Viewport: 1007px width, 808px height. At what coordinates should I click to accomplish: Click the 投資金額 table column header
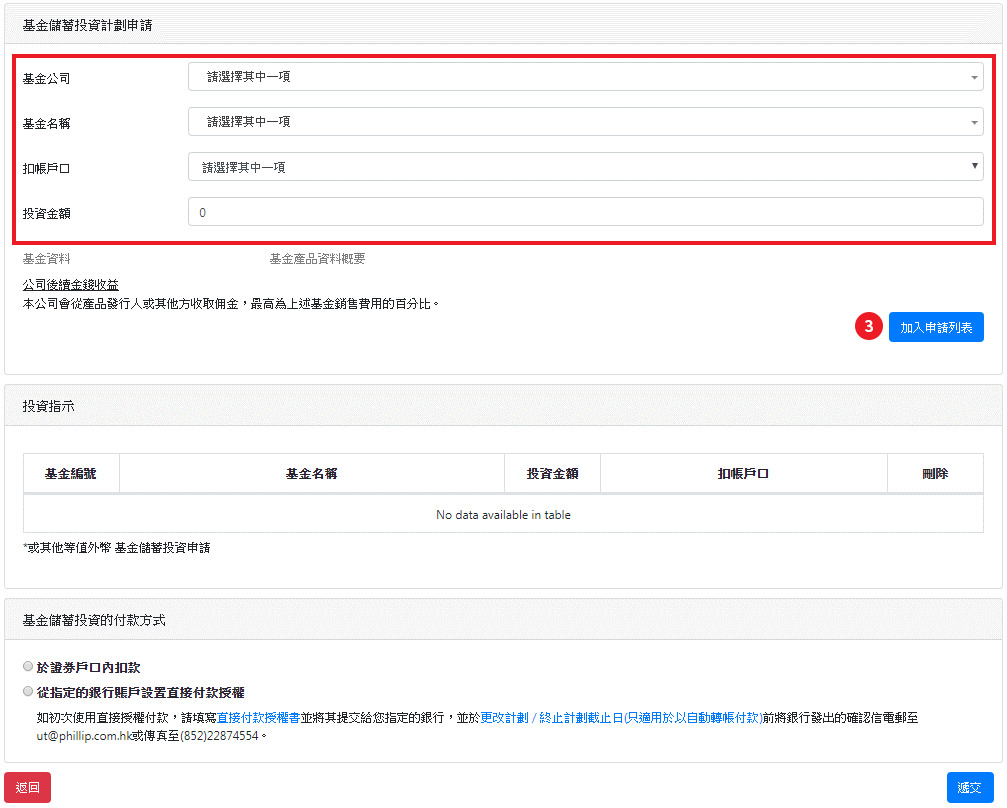[x=552, y=474]
